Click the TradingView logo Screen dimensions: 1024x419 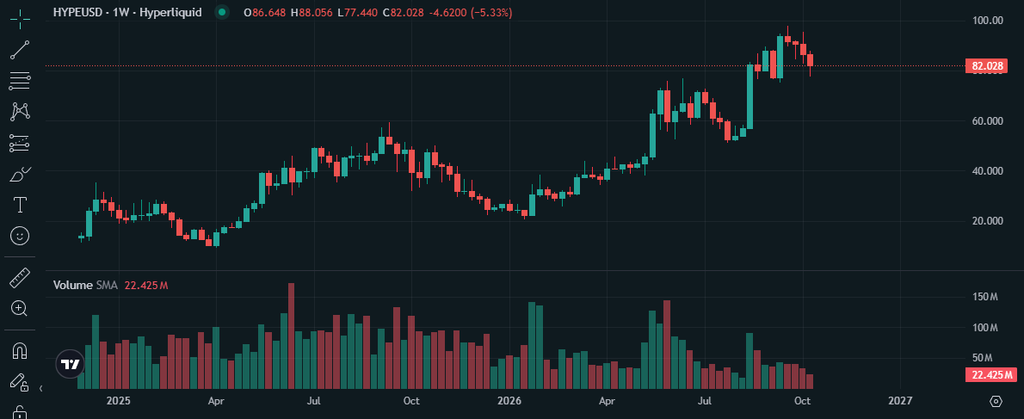[x=70, y=364]
